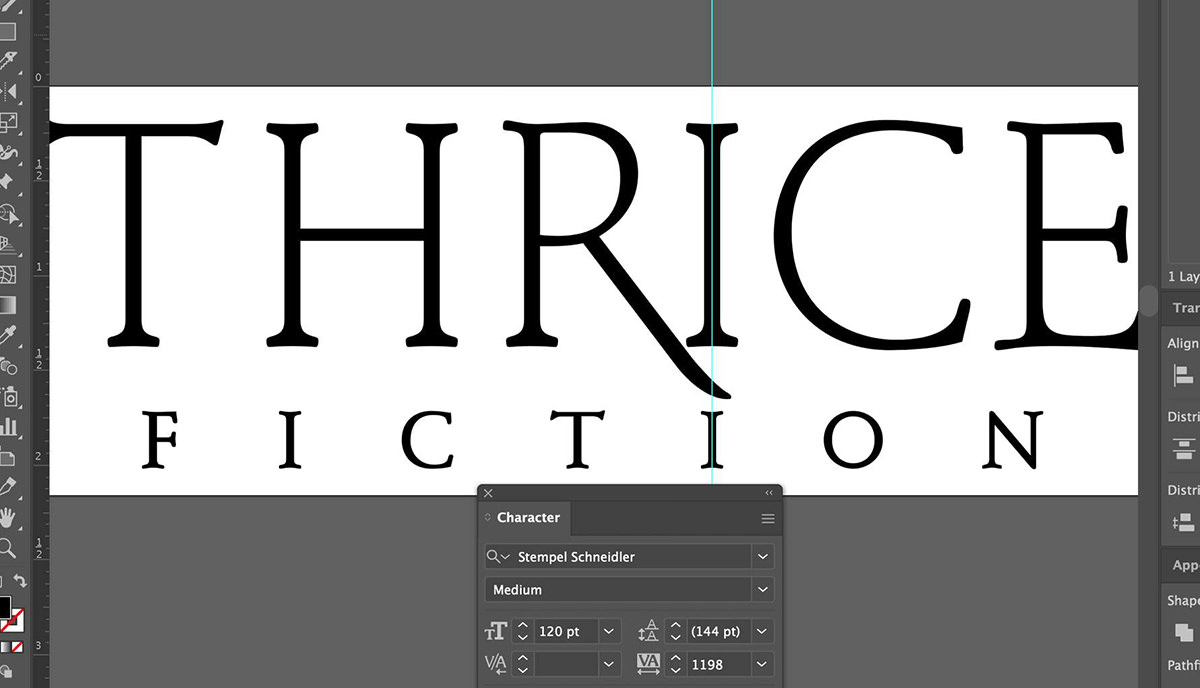Image resolution: width=1200 pixels, height=688 pixels.
Task: Select the FICTION text object on canvas
Action: click(x=594, y=439)
